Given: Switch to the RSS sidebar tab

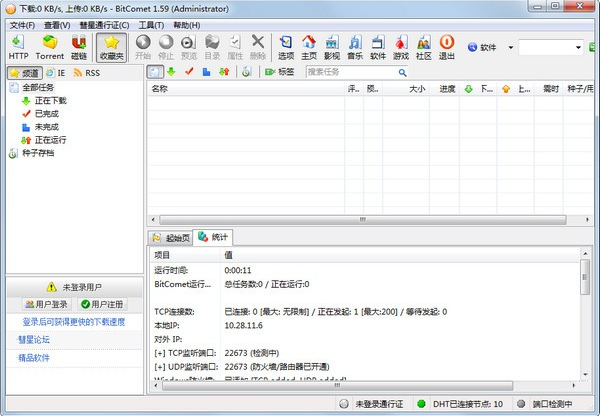Looking at the screenshot, I should click(x=87, y=73).
